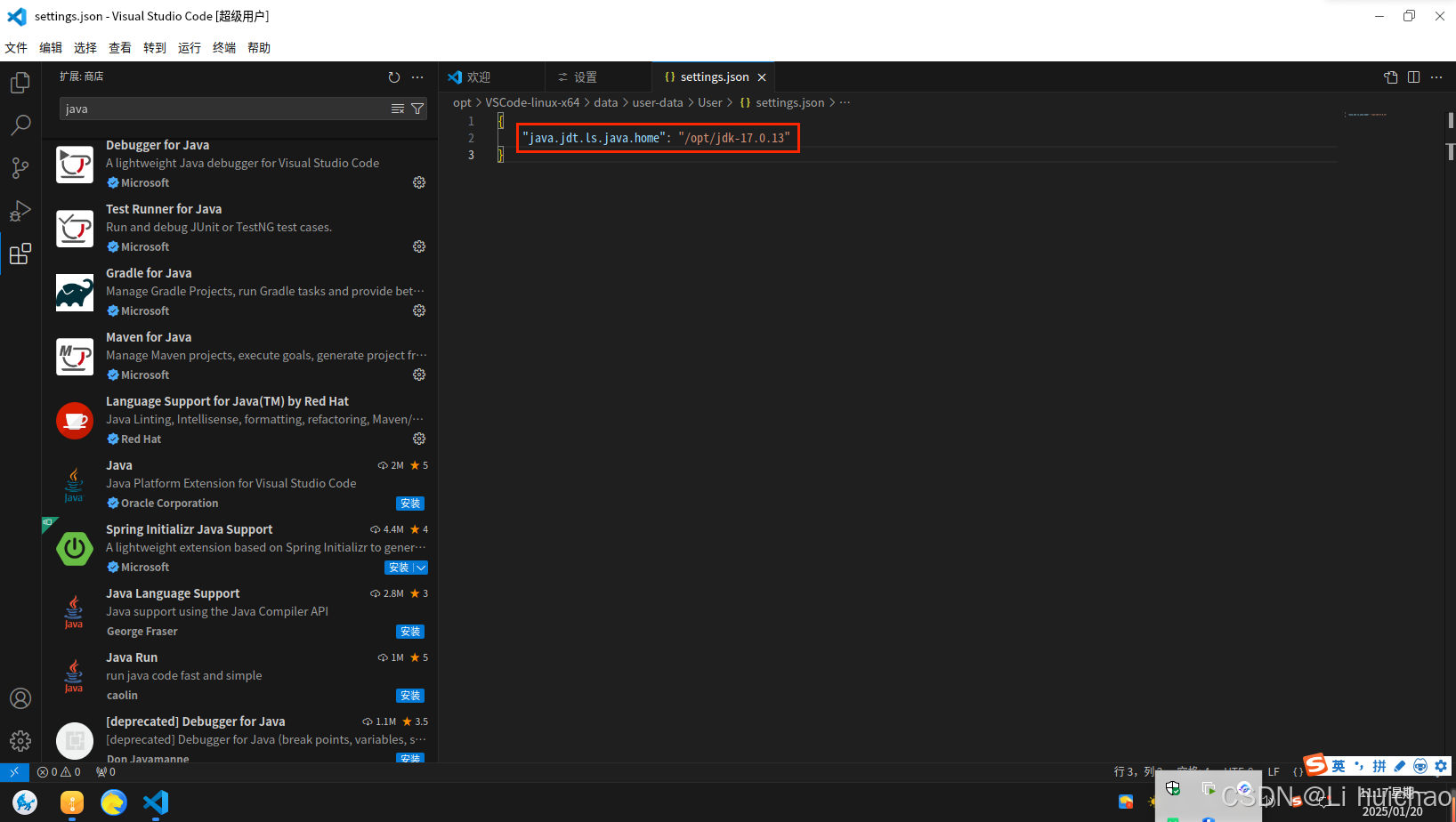The image size is (1456, 822).
Task: Open the 'data' breadcrumb dropdown
Action: [606, 102]
